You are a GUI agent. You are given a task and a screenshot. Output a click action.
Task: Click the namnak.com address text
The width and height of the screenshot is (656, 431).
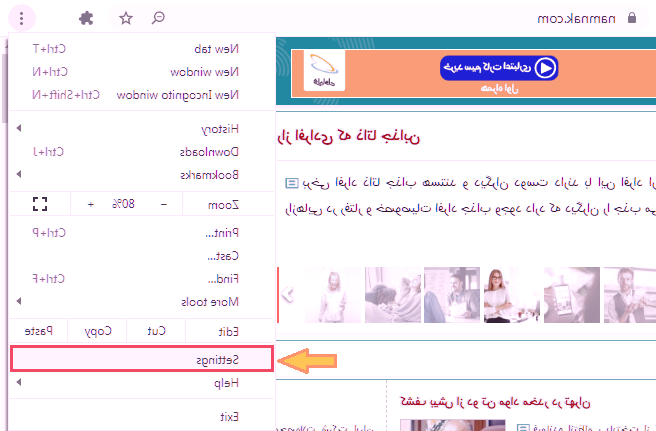pyautogui.click(x=576, y=18)
